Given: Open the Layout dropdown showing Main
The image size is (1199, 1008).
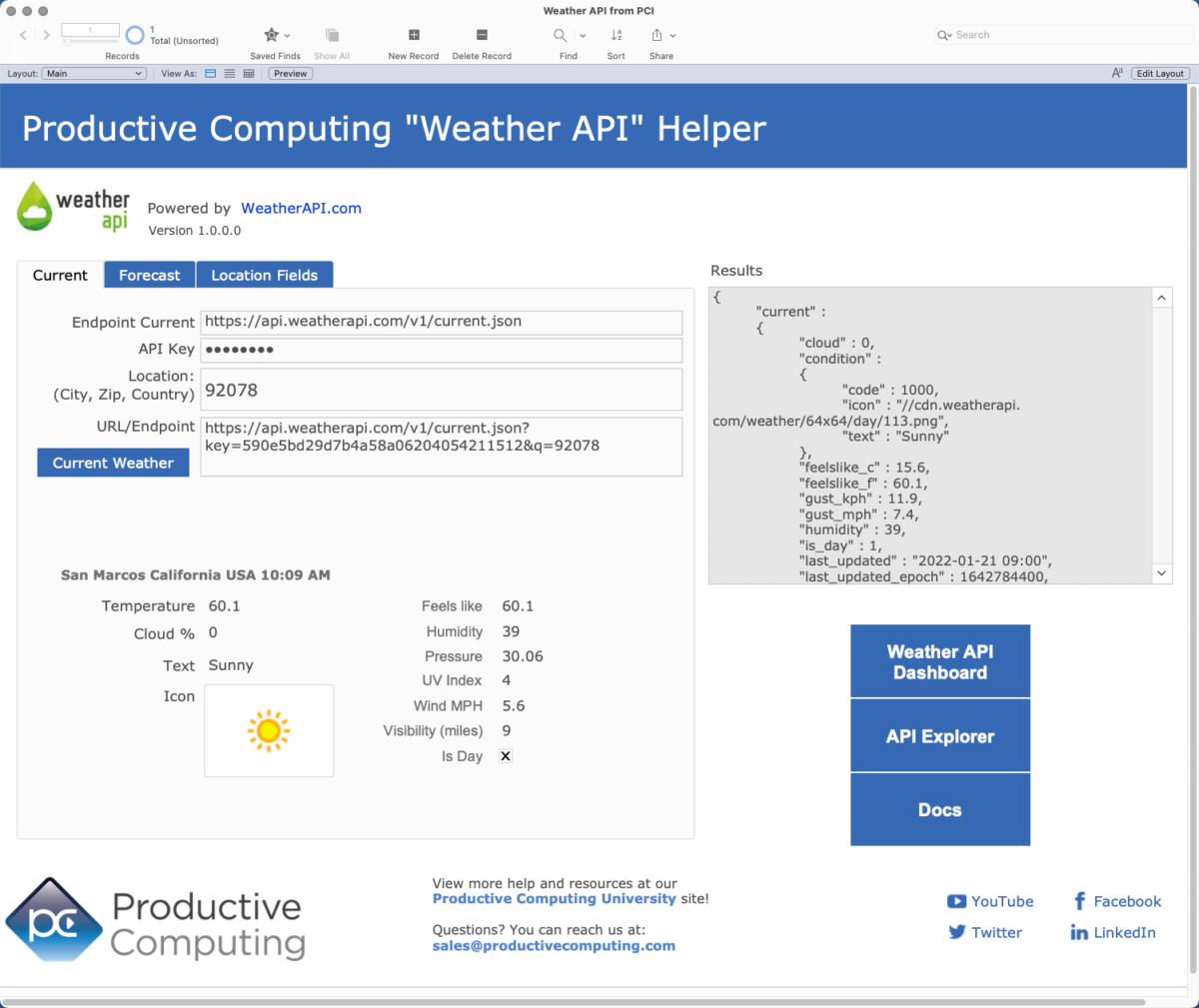Looking at the screenshot, I should (93, 73).
